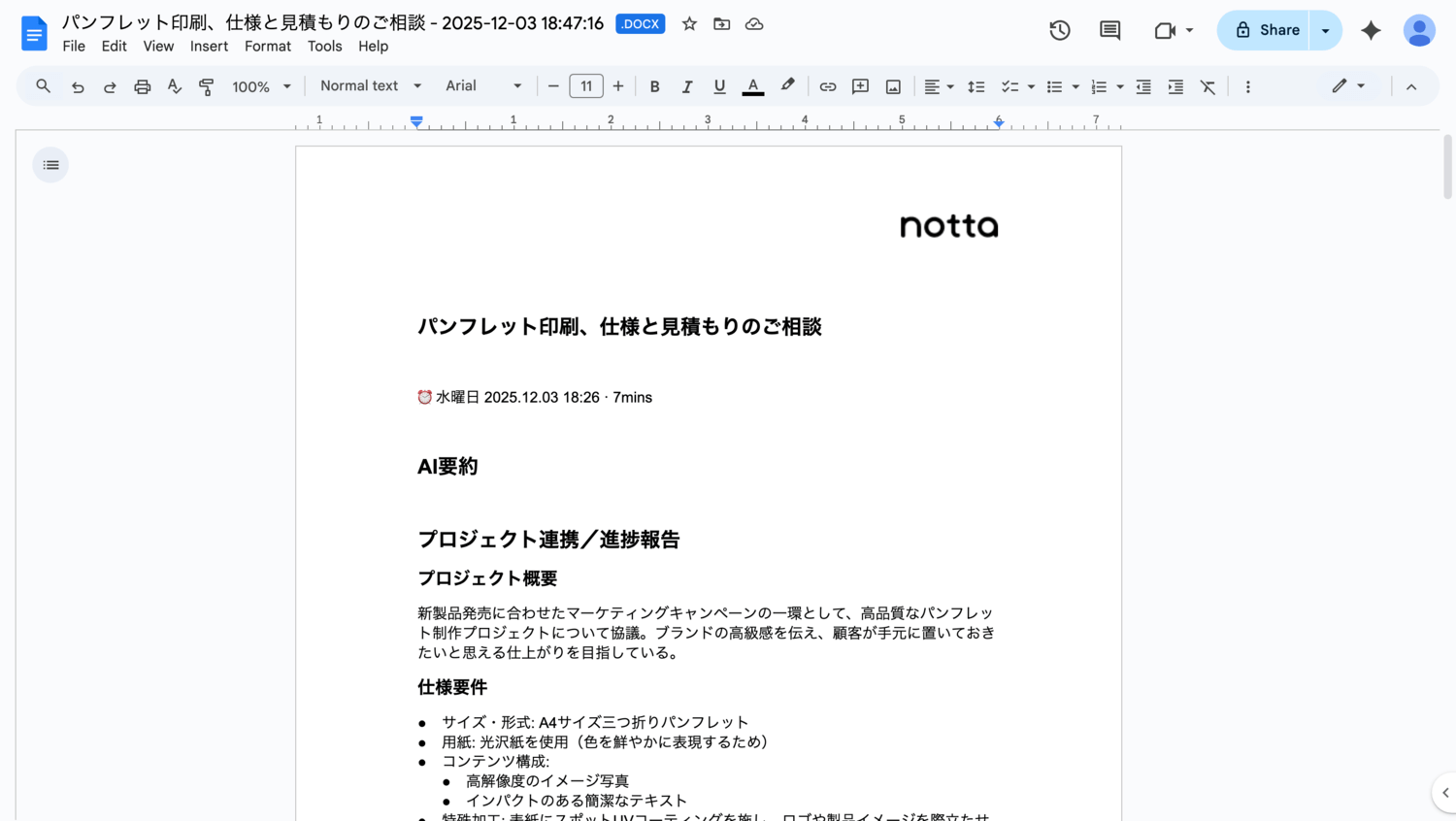Open the Format menu

tap(268, 47)
